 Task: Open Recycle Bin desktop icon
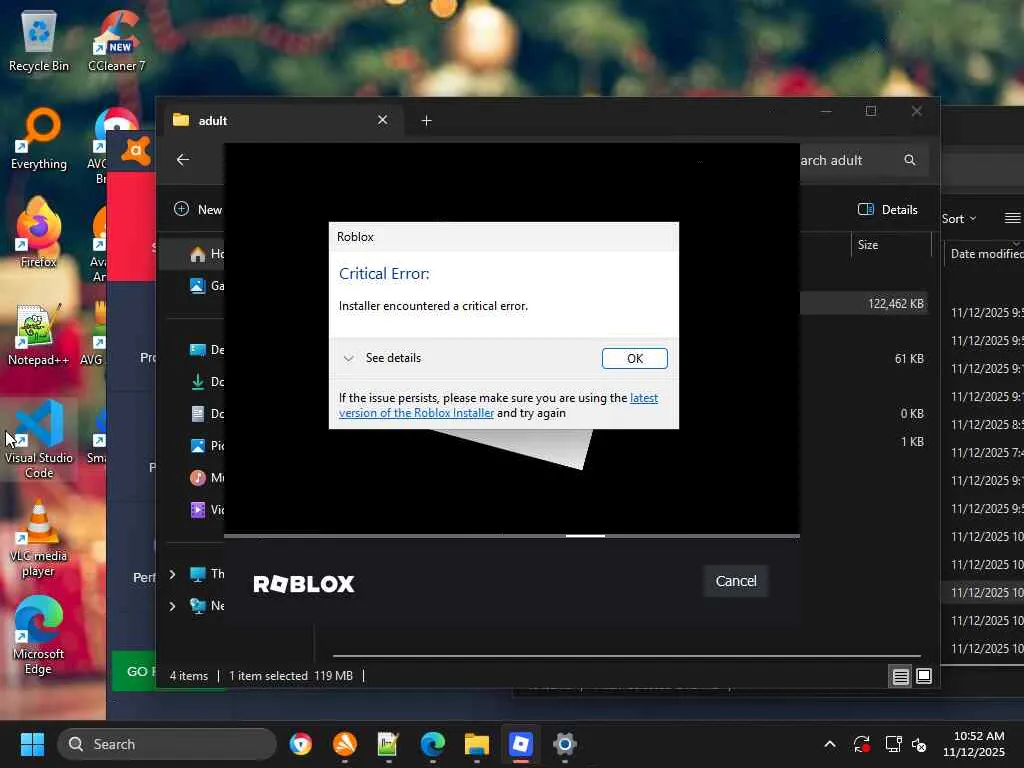[x=39, y=42]
